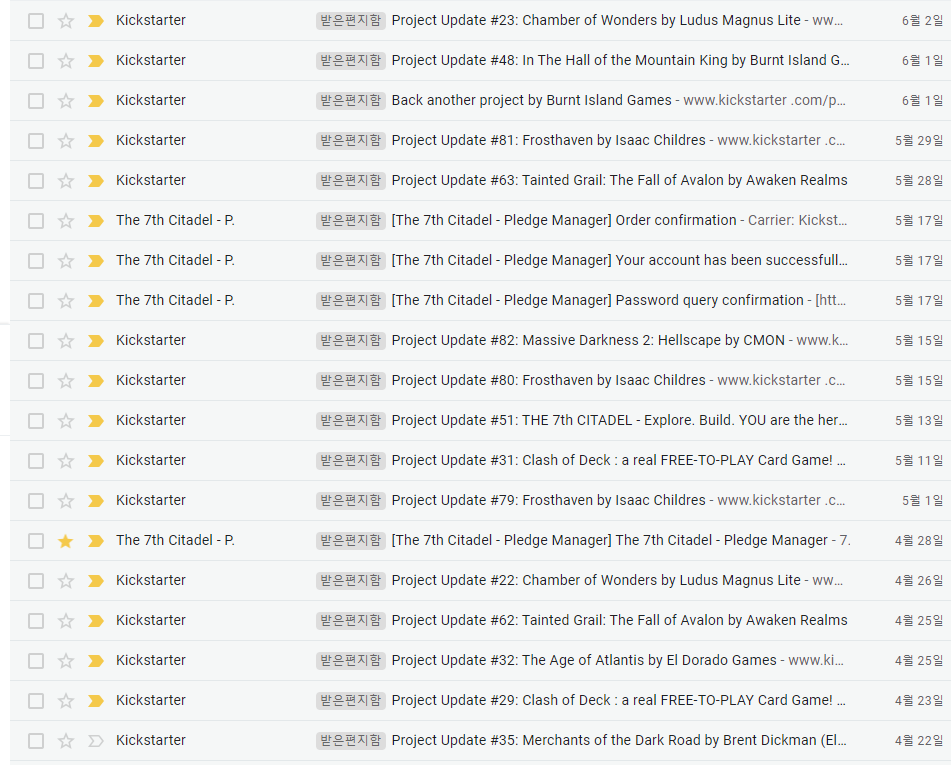Select checkbox for 7th Citadel Order confirmation email

pos(36,221)
